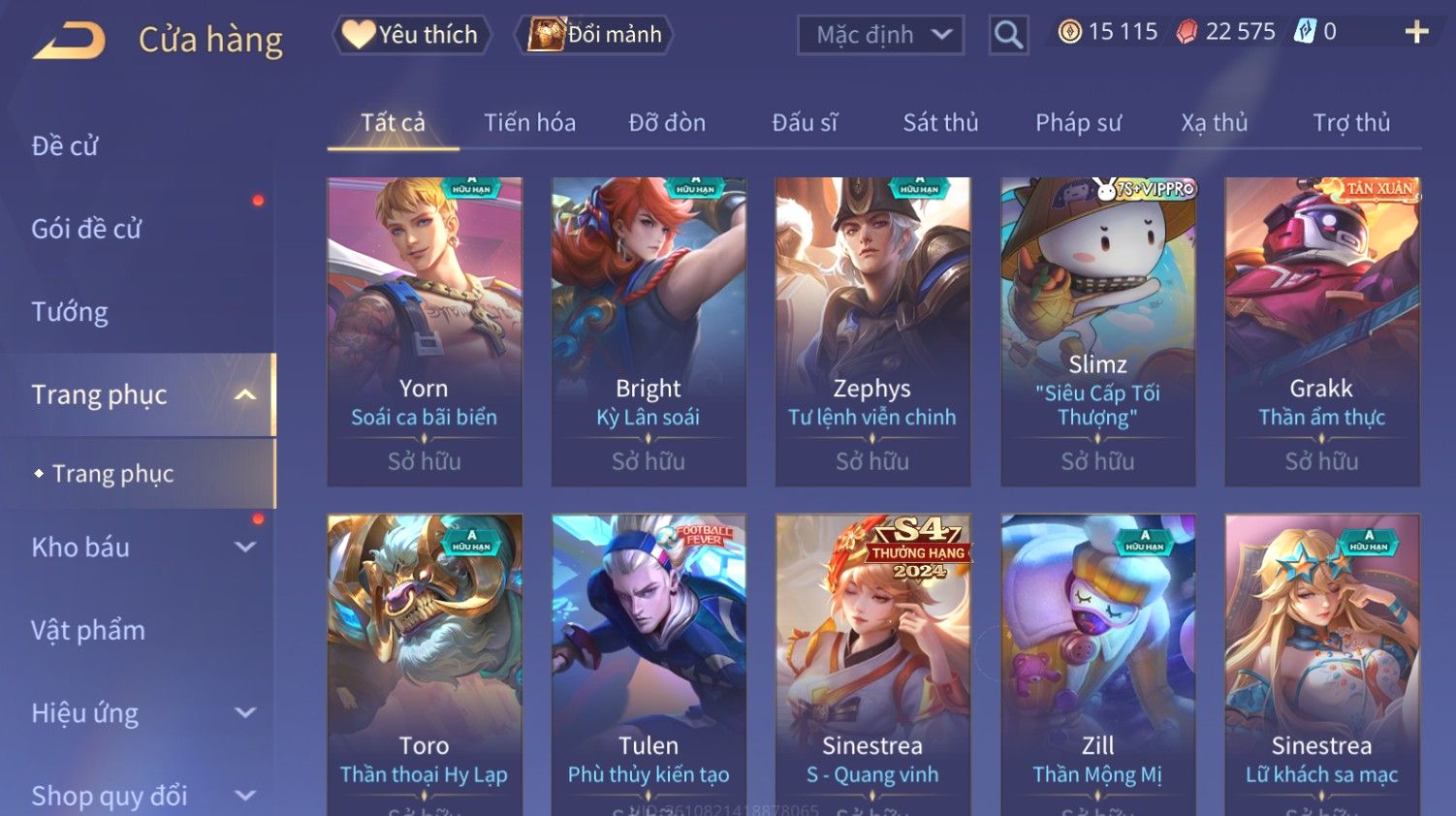Click the blue voucher currency icon
This screenshot has height=816, width=1456.
(x=1305, y=32)
